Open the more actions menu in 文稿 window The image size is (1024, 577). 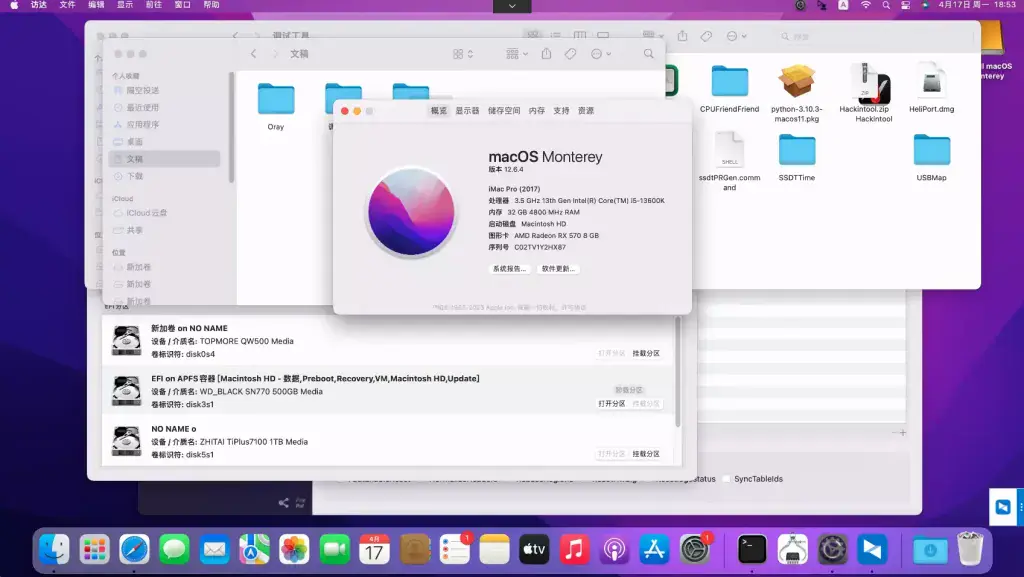[x=601, y=54]
